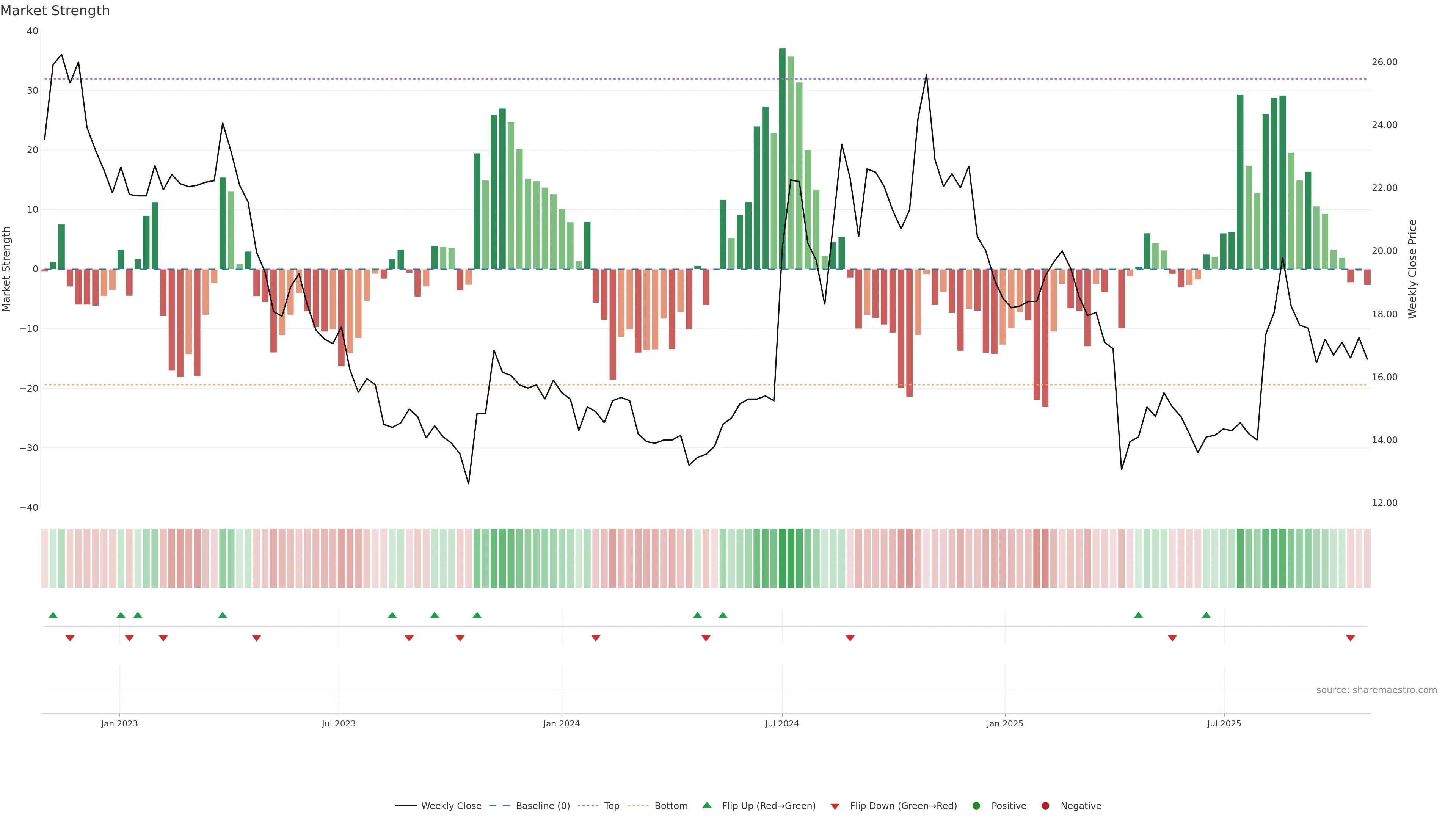Image resolution: width=1456 pixels, height=819 pixels.
Task: Click the Jan 2023 x-axis label
Action: [x=119, y=723]
